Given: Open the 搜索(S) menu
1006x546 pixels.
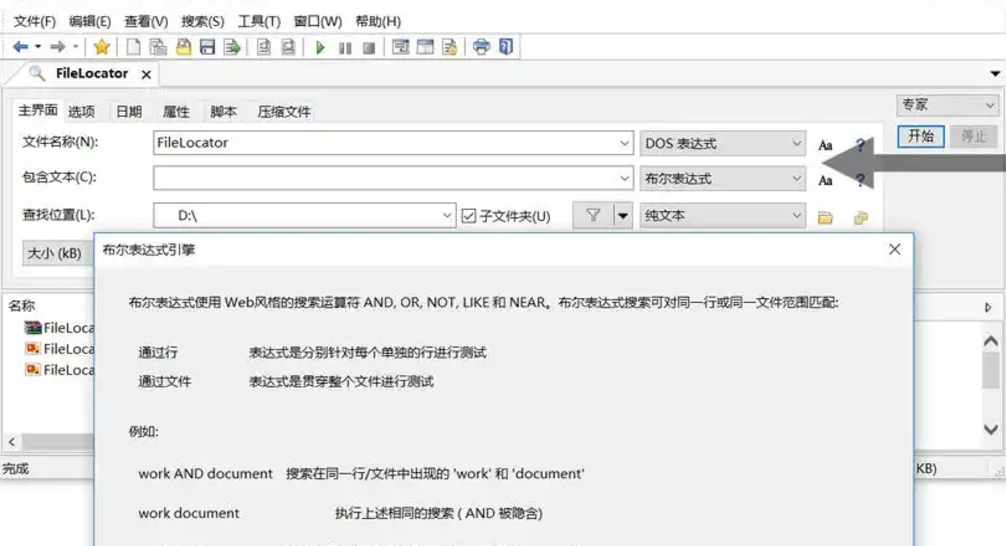Looking at the screenshot, I should click(203, 21).
